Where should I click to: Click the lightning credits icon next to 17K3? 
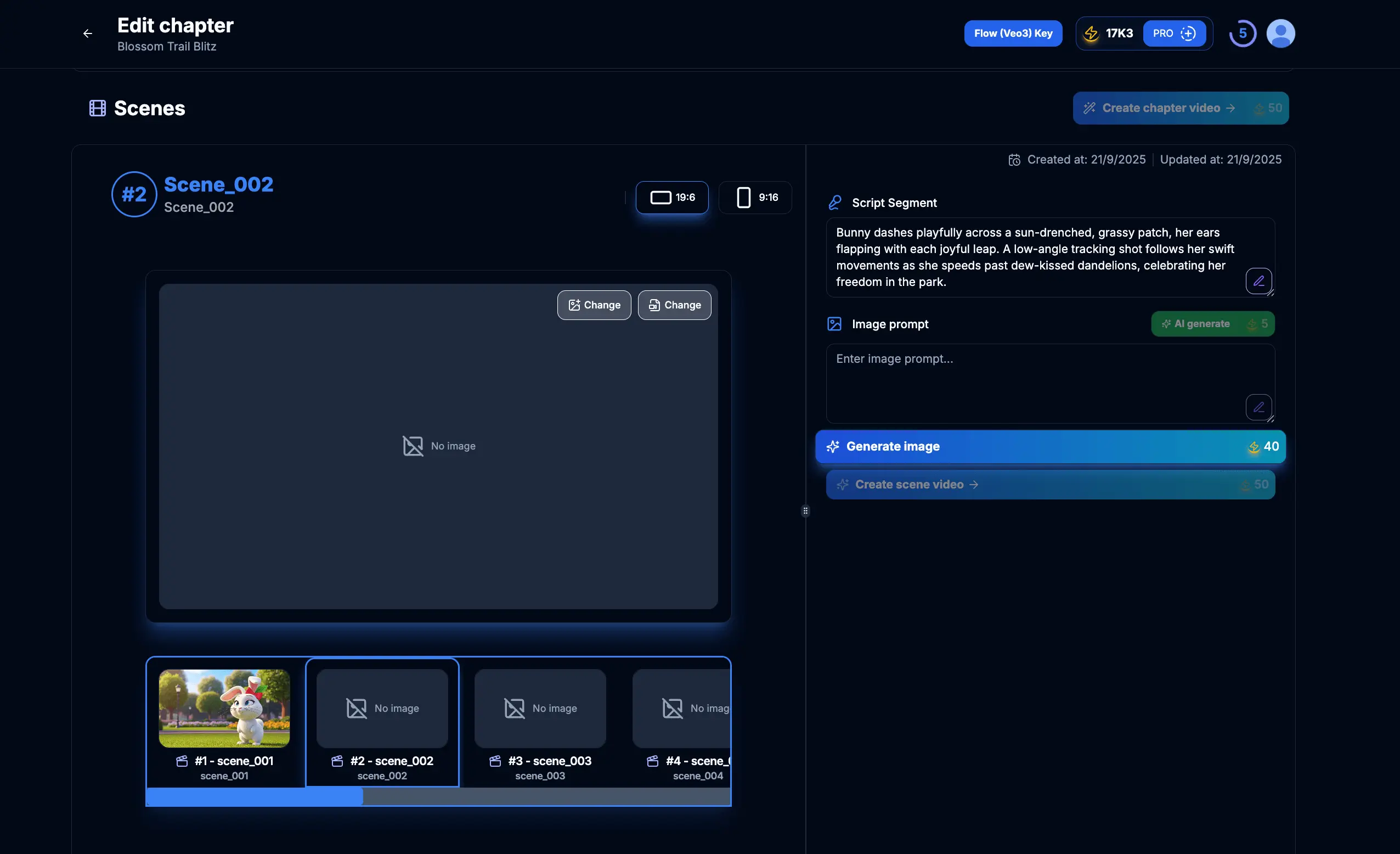tap(1091, 33)
